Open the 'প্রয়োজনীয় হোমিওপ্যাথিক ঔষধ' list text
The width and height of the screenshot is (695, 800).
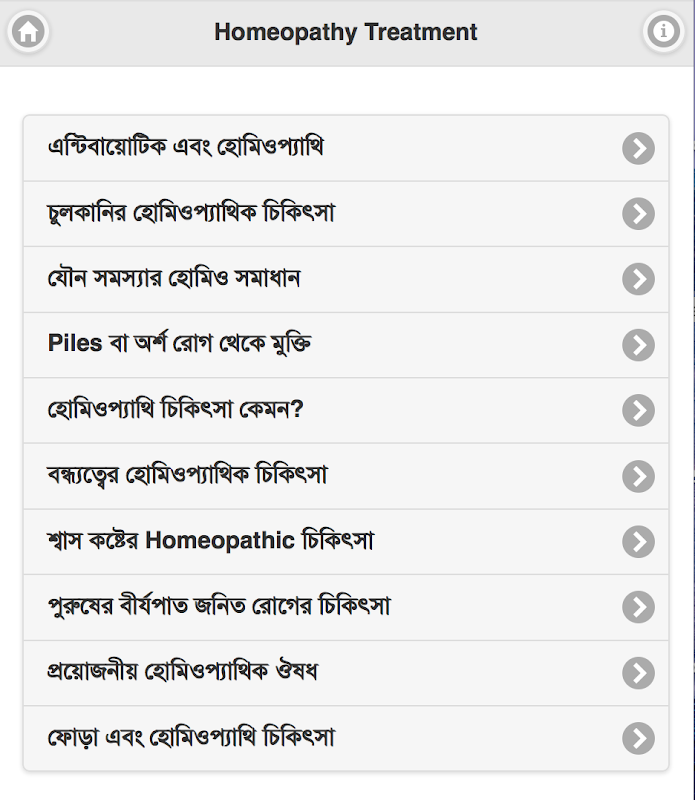click(x=183, y=672)
